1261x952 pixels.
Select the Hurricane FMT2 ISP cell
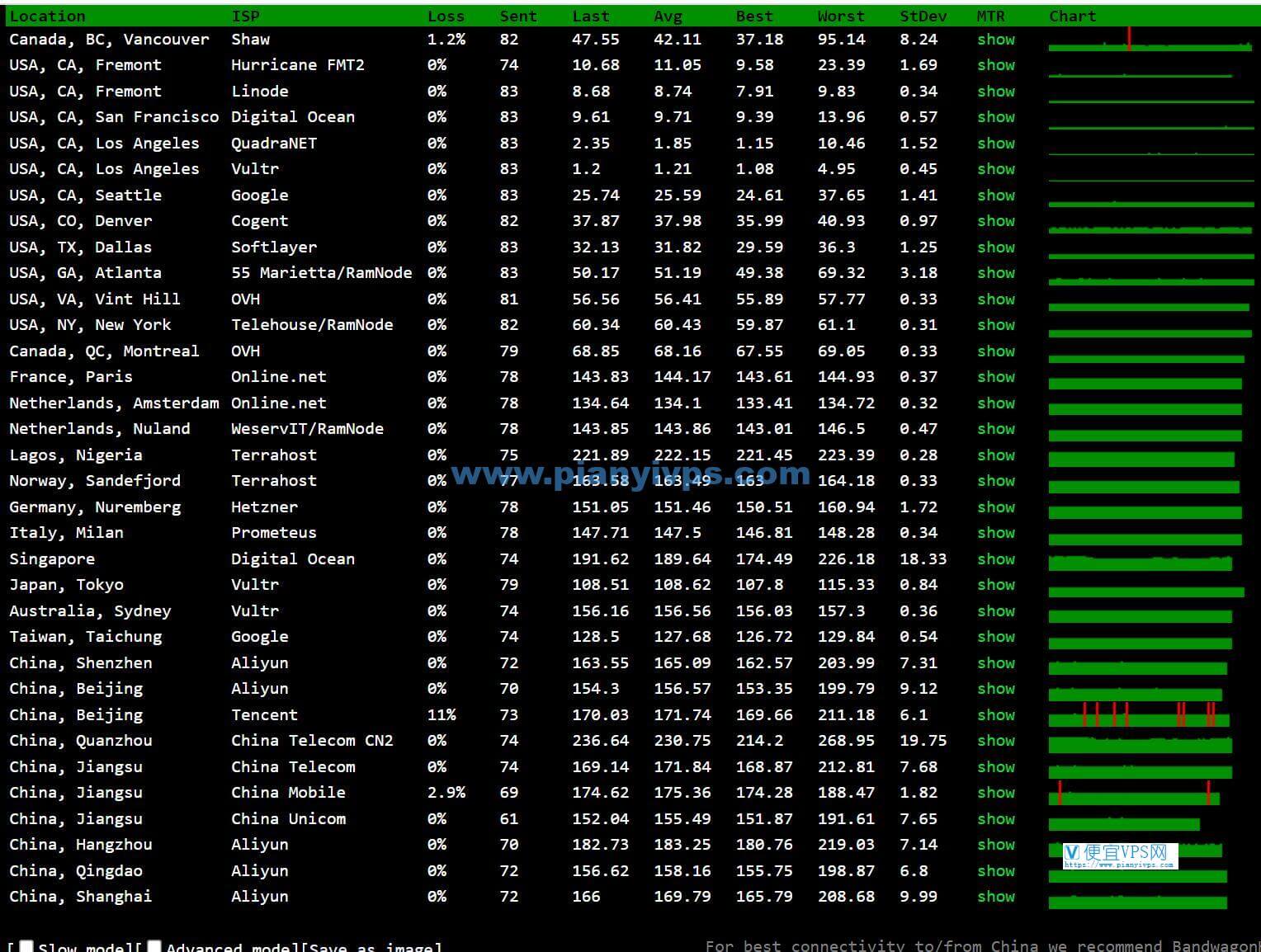(x=298, y=65)
